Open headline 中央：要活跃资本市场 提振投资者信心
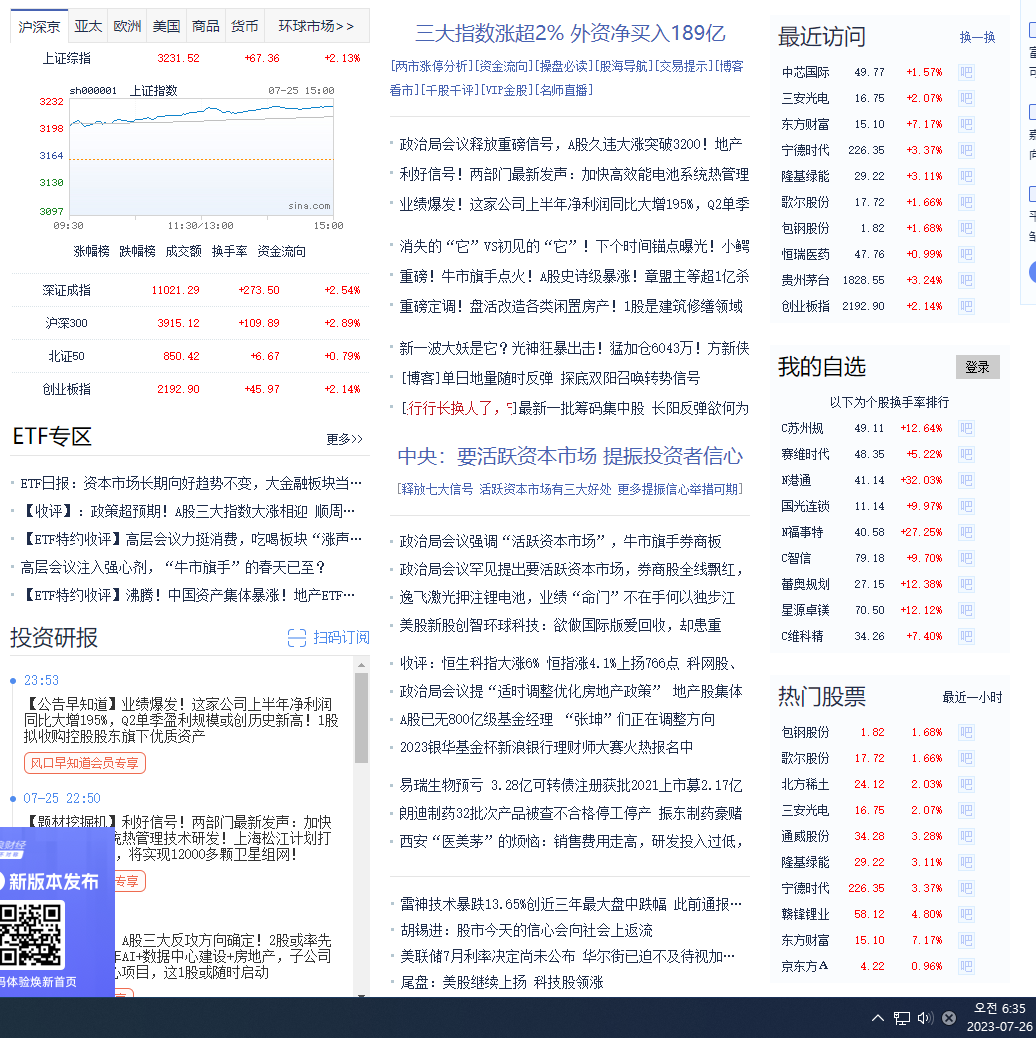Screen dimensions: 1036x1038 point(570,456)
